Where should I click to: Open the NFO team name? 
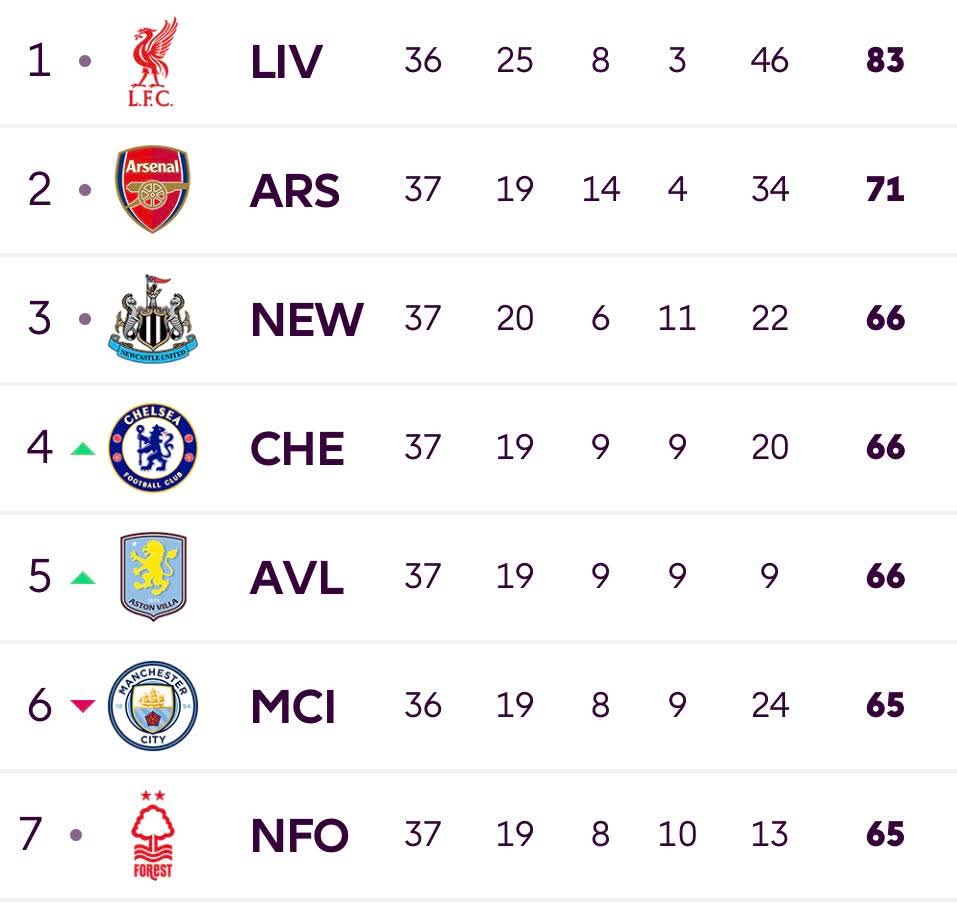[299, 836]
